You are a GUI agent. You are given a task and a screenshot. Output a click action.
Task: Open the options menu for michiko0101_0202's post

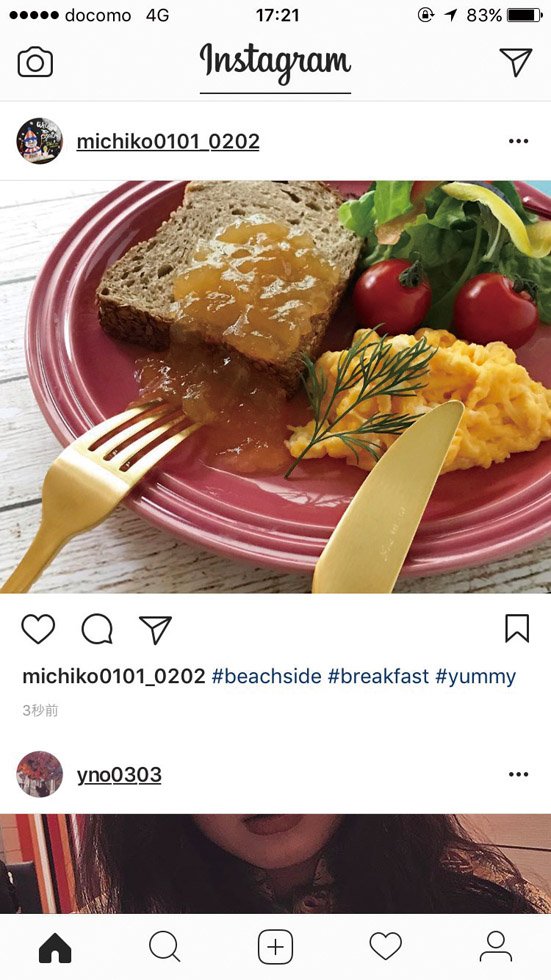coord(518,141)
